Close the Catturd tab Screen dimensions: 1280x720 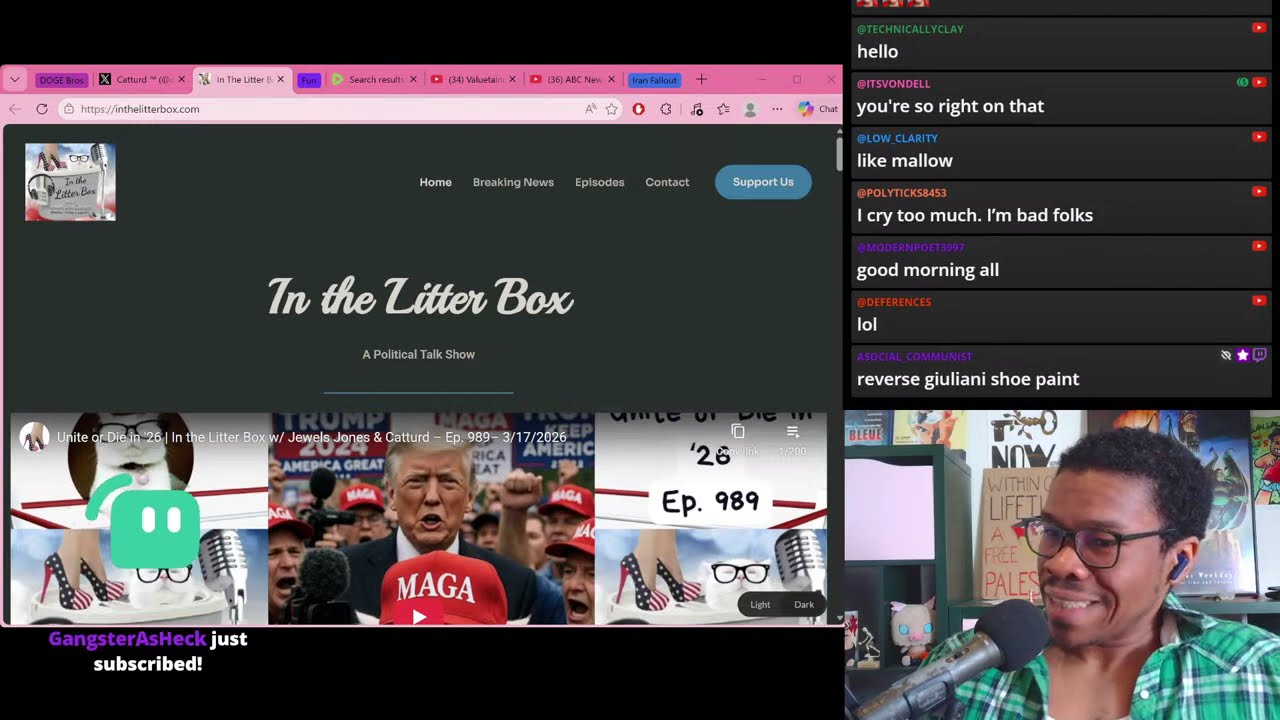pos(181,80)
